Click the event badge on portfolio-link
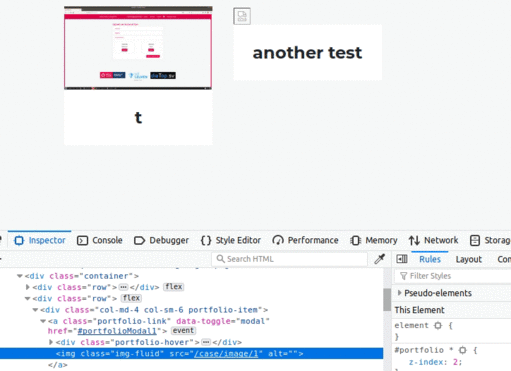Image resolution: width=511 pixels, height=371 pixels. coord(183,330)
